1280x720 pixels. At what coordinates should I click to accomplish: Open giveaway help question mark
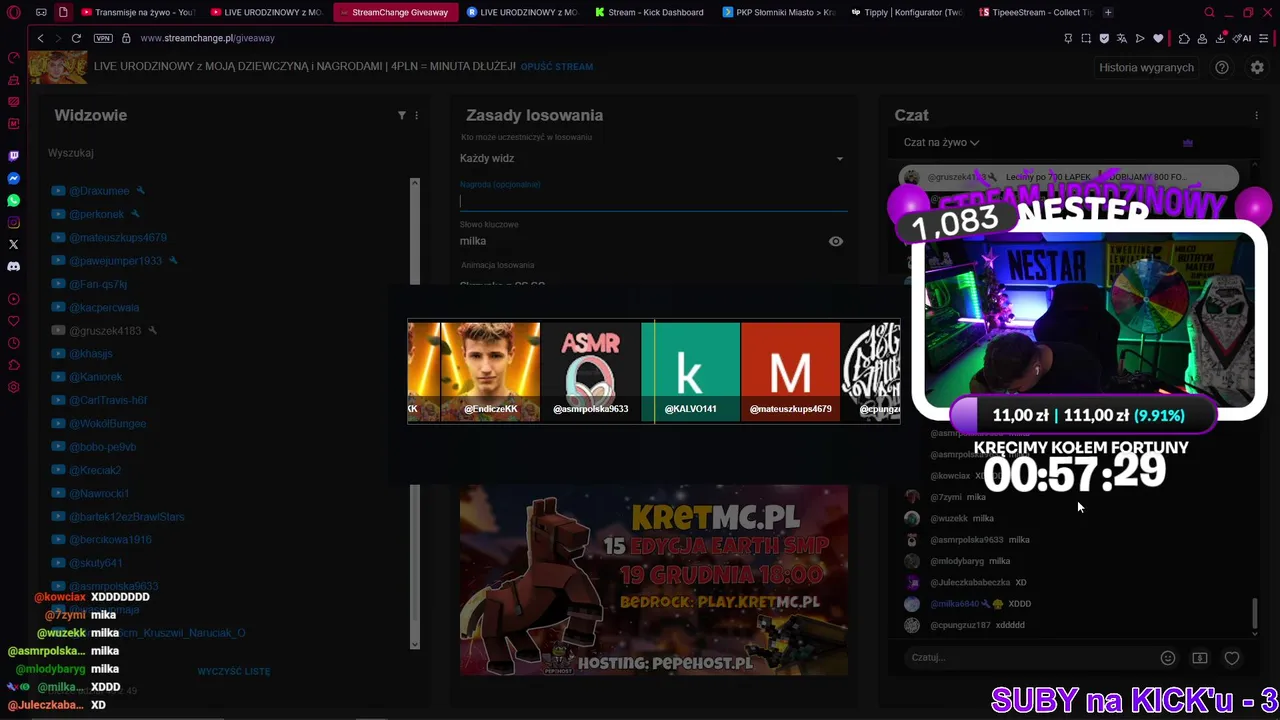click(x=1222, y=67)
